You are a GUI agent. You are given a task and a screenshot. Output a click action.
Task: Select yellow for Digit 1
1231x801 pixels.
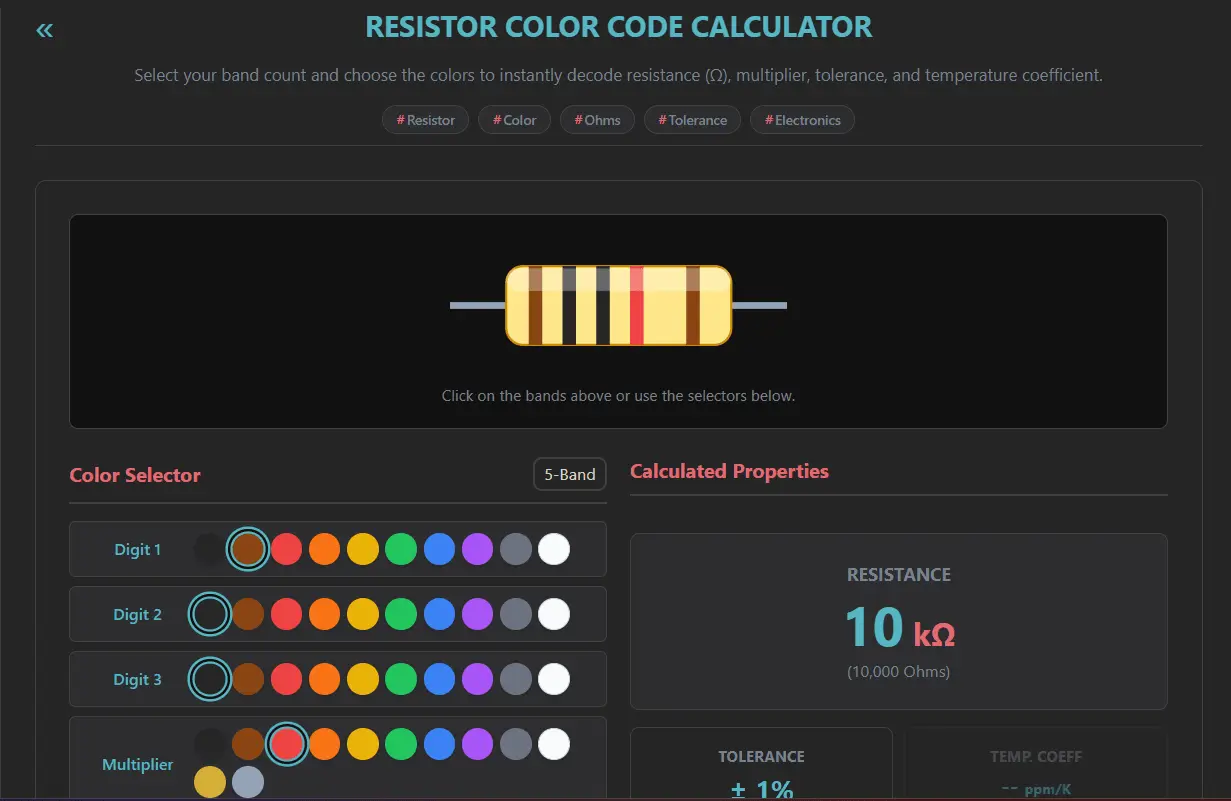coord(362,549)
